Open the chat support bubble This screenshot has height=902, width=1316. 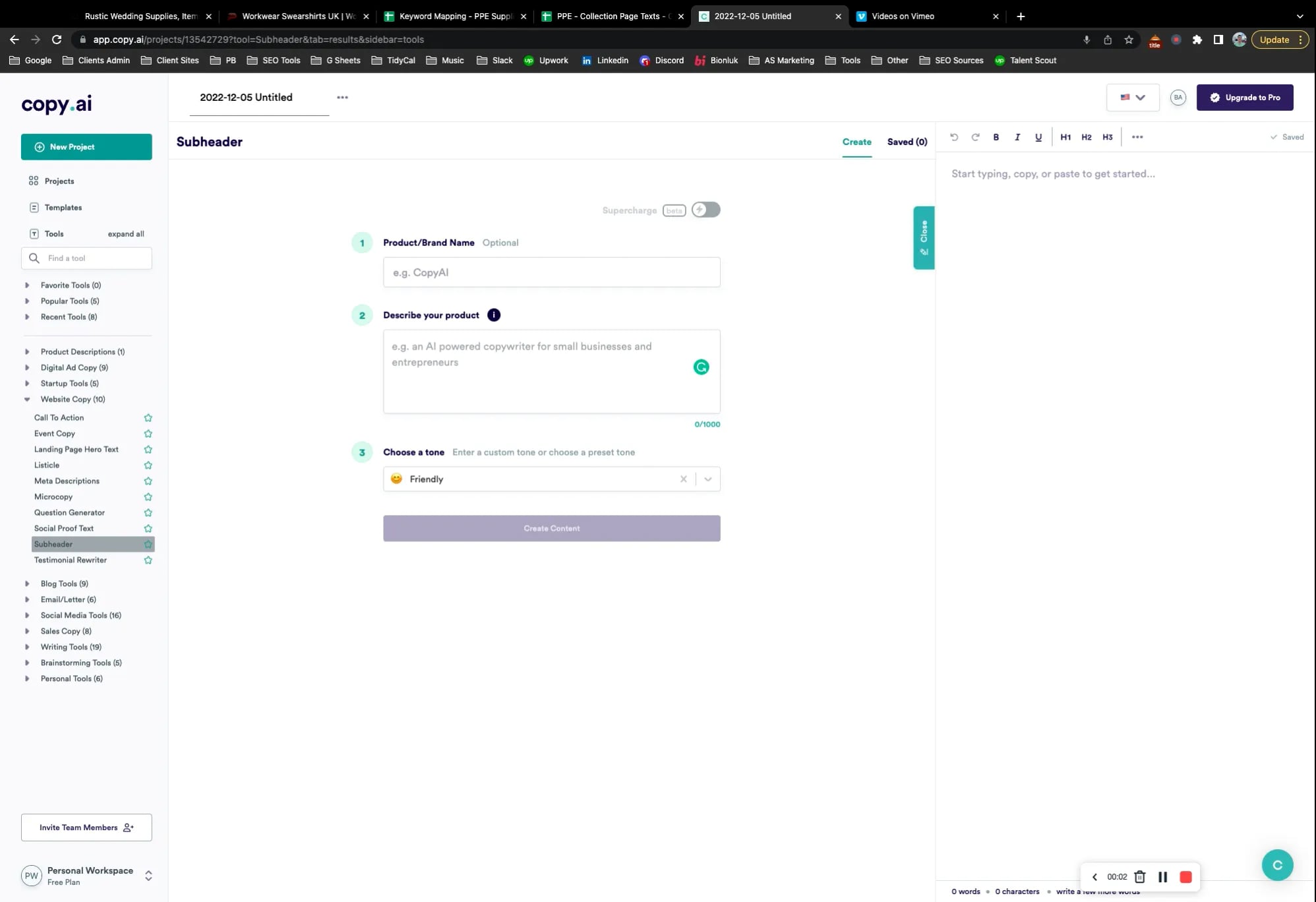1277,865
